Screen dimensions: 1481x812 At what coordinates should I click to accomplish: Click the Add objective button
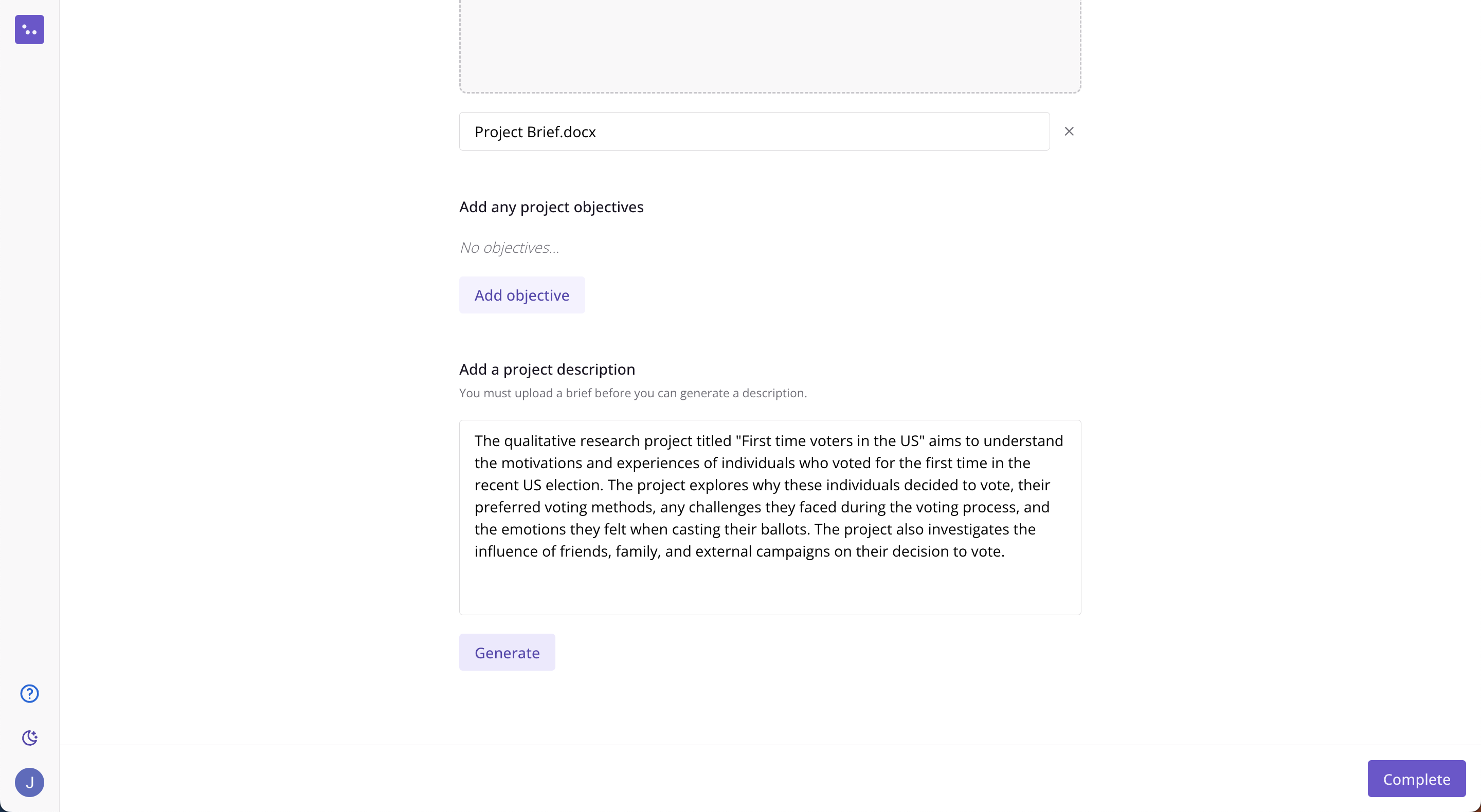522,296
